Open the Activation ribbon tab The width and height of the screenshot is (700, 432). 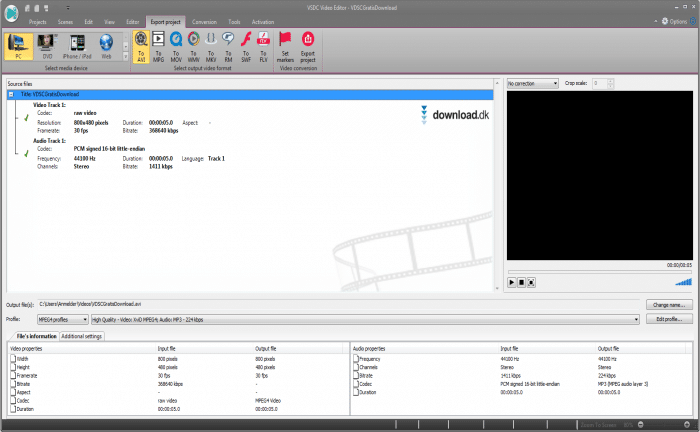pyautogui.click(x=263, y=22)
